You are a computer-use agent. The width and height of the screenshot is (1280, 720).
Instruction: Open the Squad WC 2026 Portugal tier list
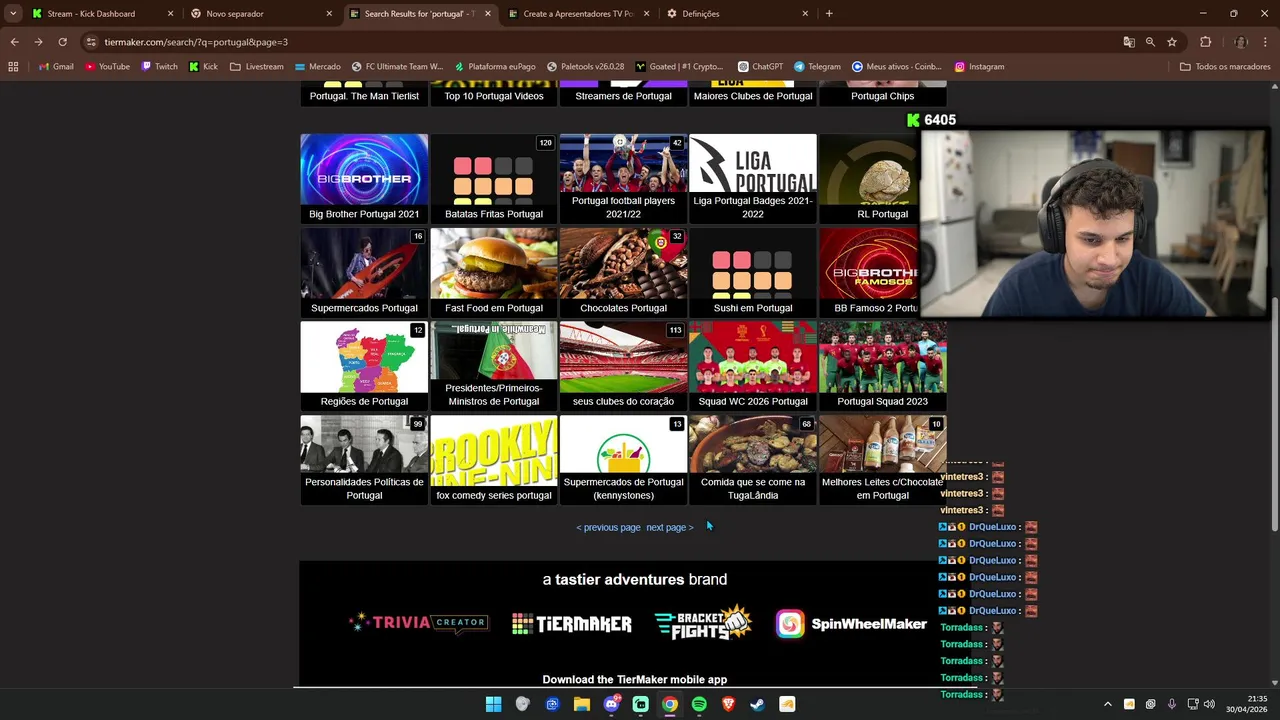pos(753,366)
